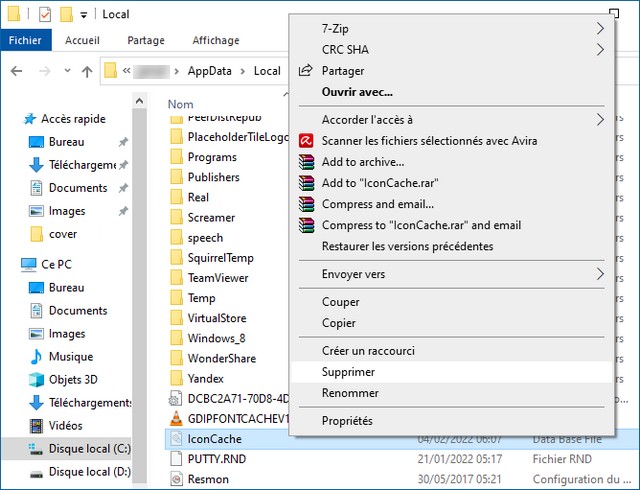This screenshot has width=640, height=490.
Task: Sort files by the Nom column header
Action: 181,104
